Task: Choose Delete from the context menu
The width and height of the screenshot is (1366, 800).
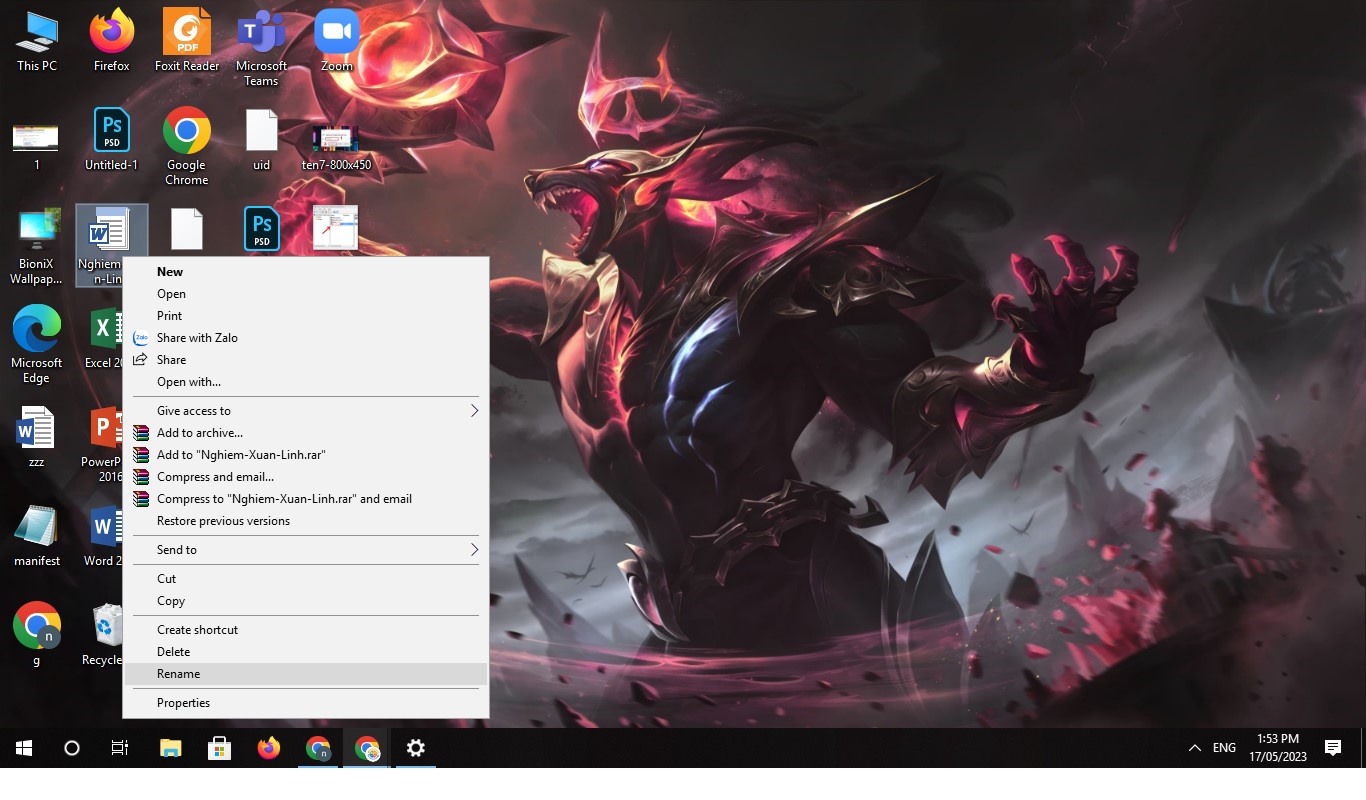Action: click(306, 652)
